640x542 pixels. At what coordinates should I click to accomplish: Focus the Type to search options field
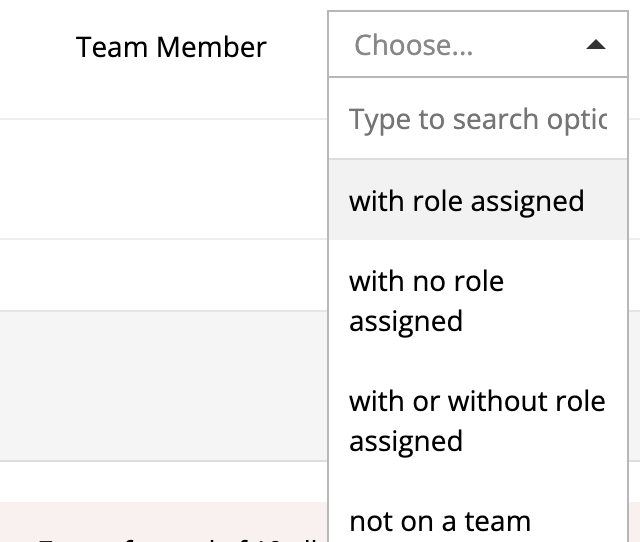tap(478, 120)
